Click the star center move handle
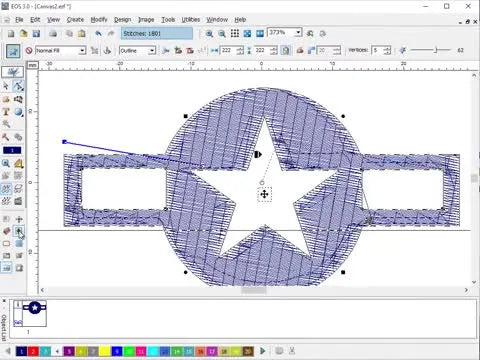Screen dimensions: 480x360 [x=264, y=194]
